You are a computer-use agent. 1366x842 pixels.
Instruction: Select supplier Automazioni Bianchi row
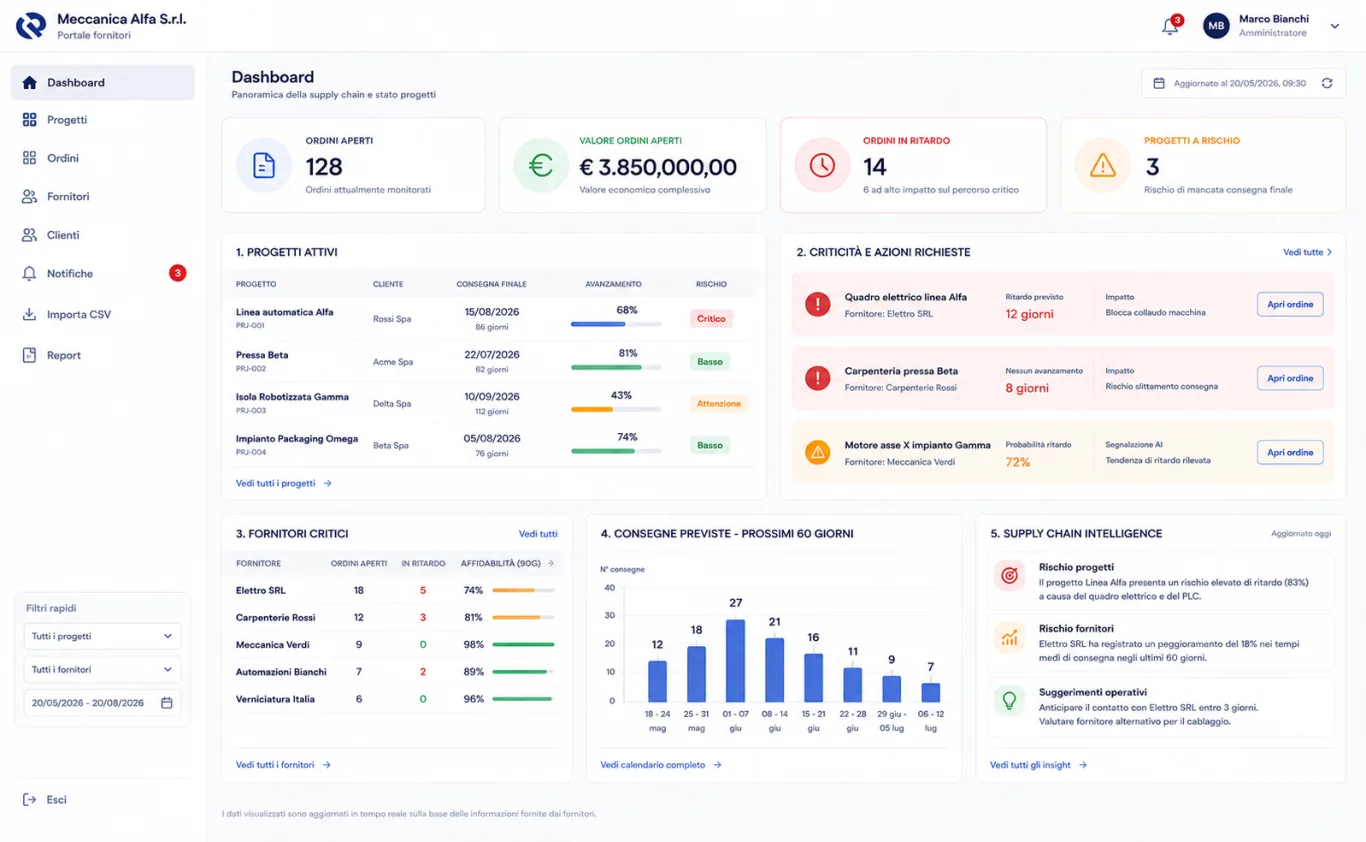pos(396,672)
